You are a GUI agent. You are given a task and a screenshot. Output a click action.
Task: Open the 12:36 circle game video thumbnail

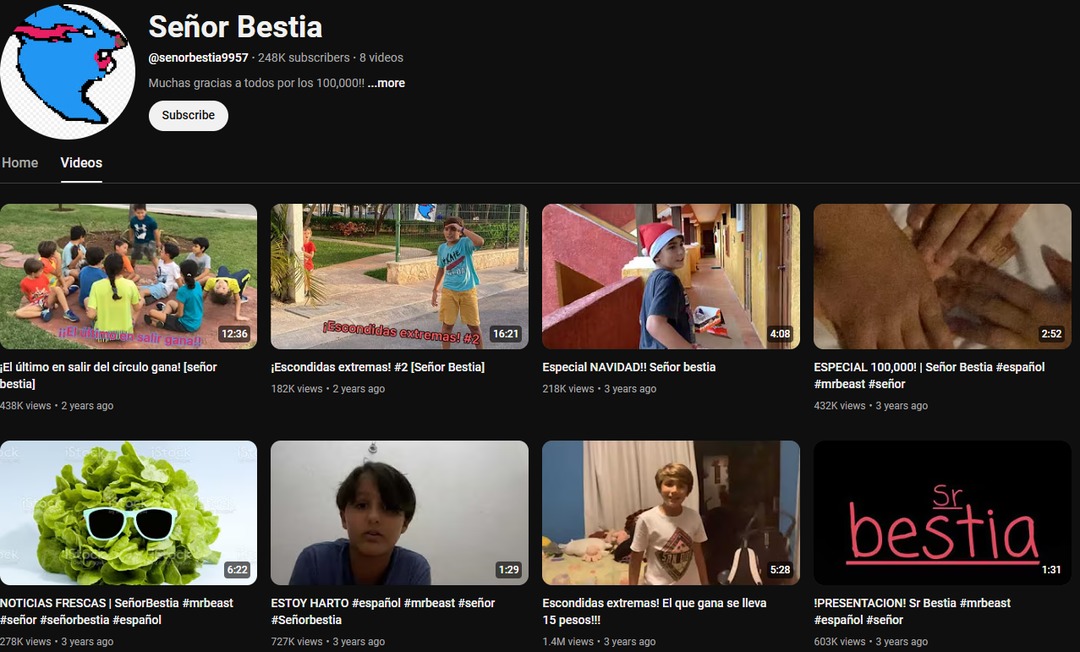pos(128,276)
